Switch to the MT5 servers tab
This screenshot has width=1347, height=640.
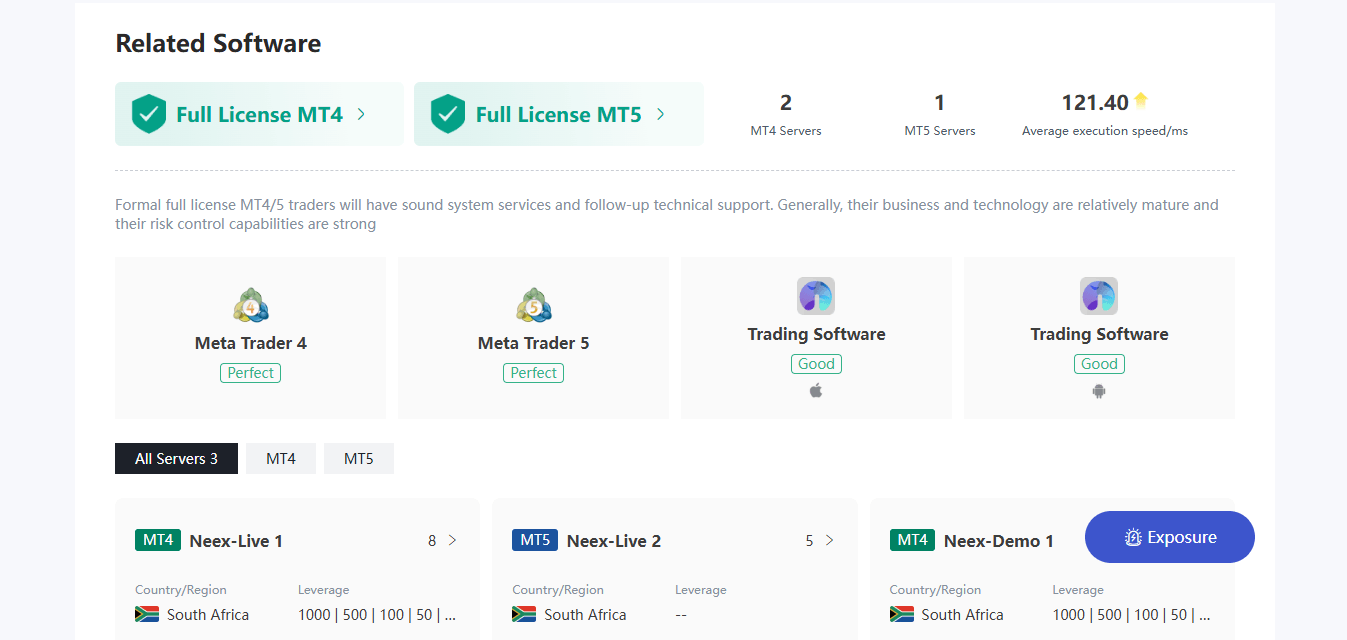pyautogui.click(x=359, y=458)
